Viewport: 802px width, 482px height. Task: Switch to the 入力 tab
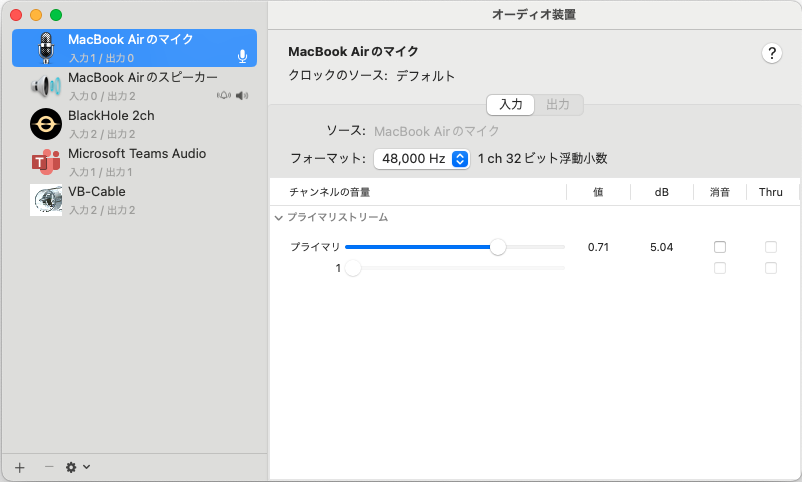(x=510, y=105)
